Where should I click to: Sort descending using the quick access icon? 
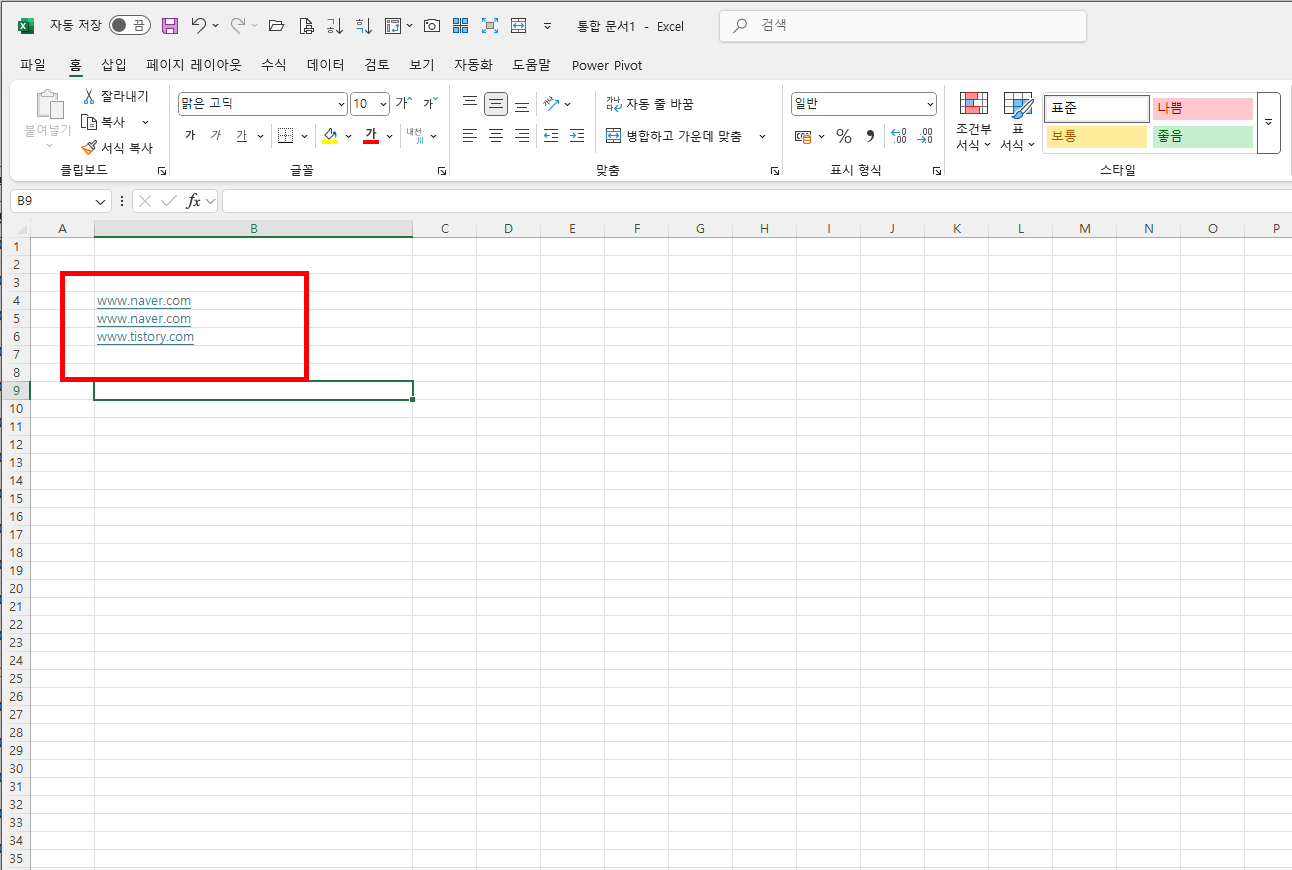click(364, 26)
